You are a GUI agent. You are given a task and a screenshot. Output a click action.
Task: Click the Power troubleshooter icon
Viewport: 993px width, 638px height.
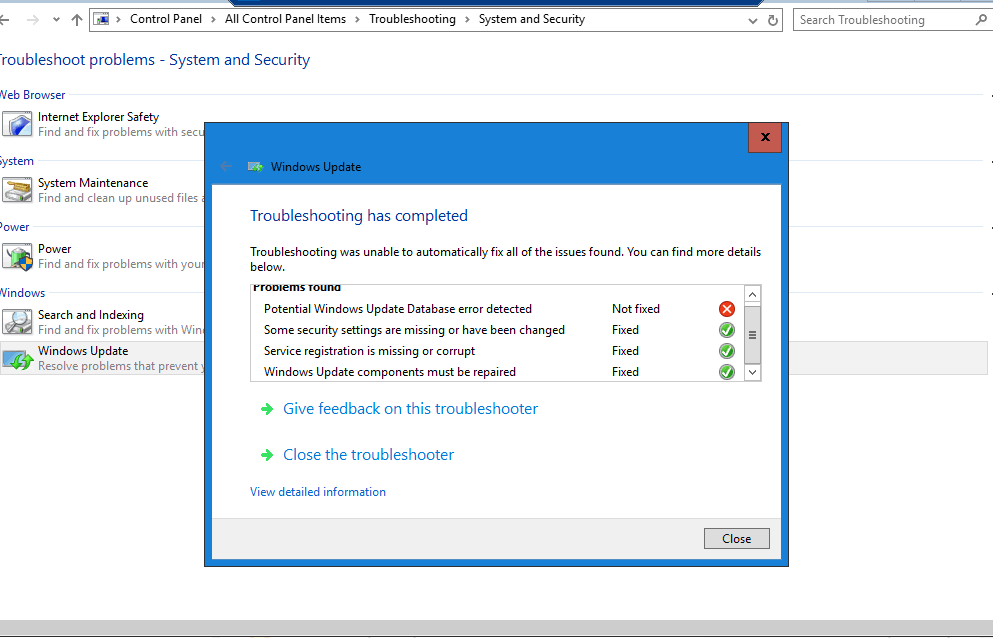tap(17, 257)
